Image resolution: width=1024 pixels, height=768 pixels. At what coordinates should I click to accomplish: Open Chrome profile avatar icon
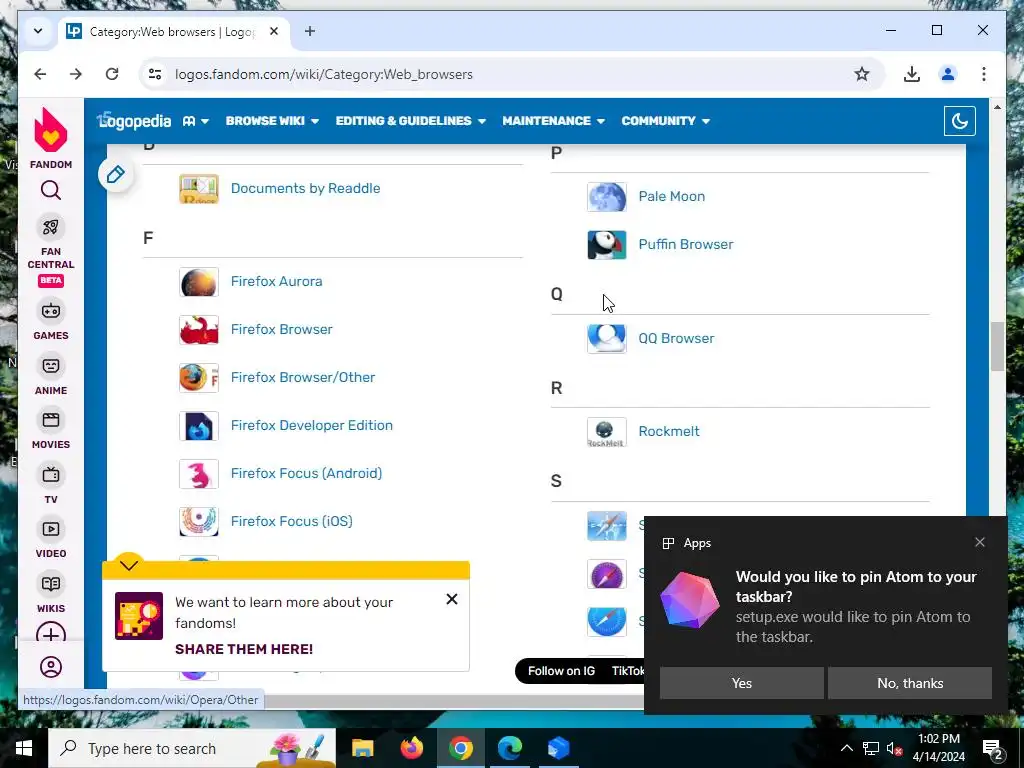point(948,74)
